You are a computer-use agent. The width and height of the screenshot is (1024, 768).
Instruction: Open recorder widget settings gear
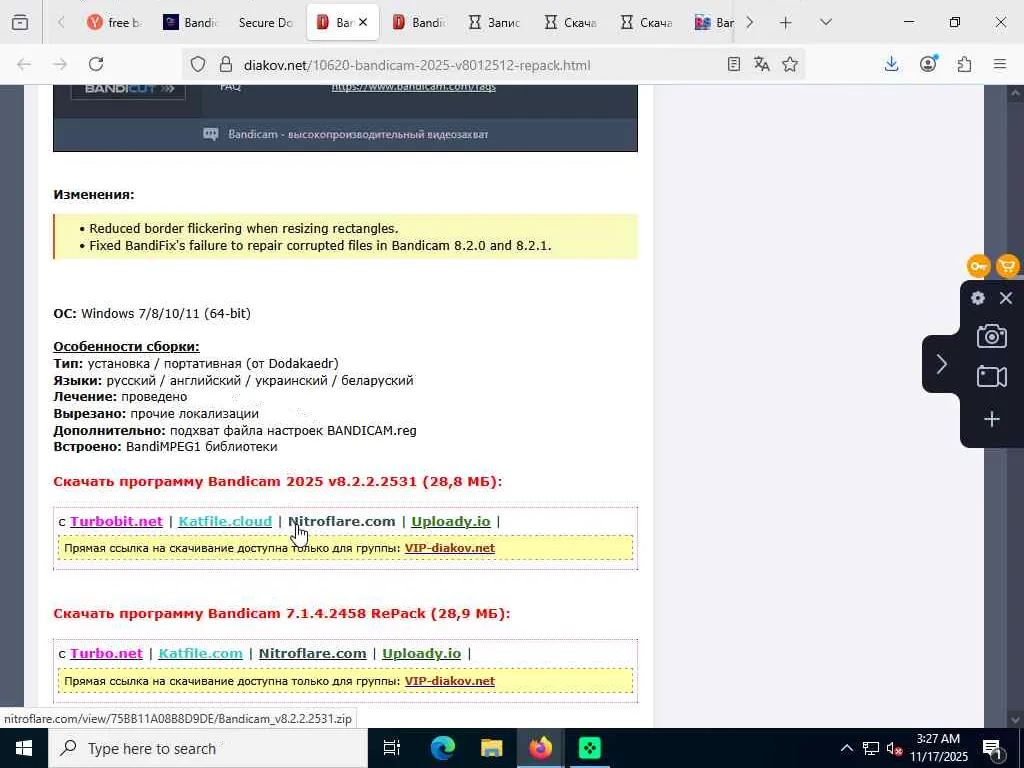pyautogui.click(x=978, y=298)
